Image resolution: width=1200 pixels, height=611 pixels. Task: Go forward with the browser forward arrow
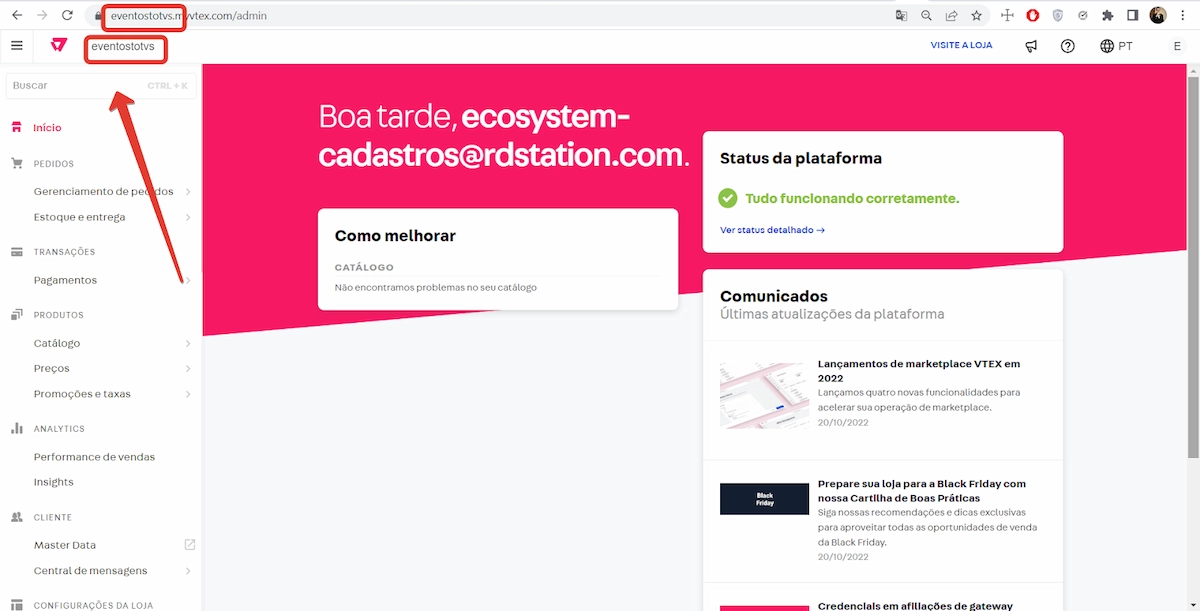click(42, 15)
